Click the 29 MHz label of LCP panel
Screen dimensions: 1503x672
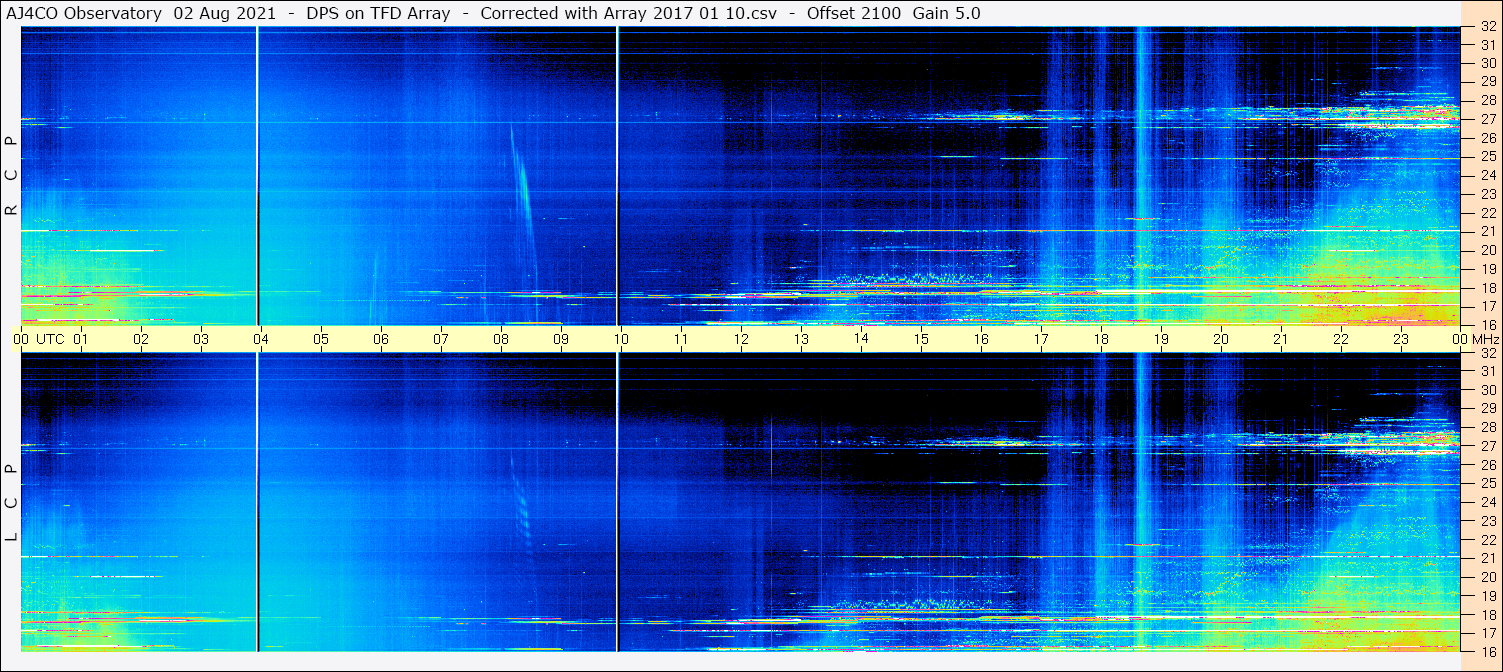pyautogui.click(x=1487, y=409)
